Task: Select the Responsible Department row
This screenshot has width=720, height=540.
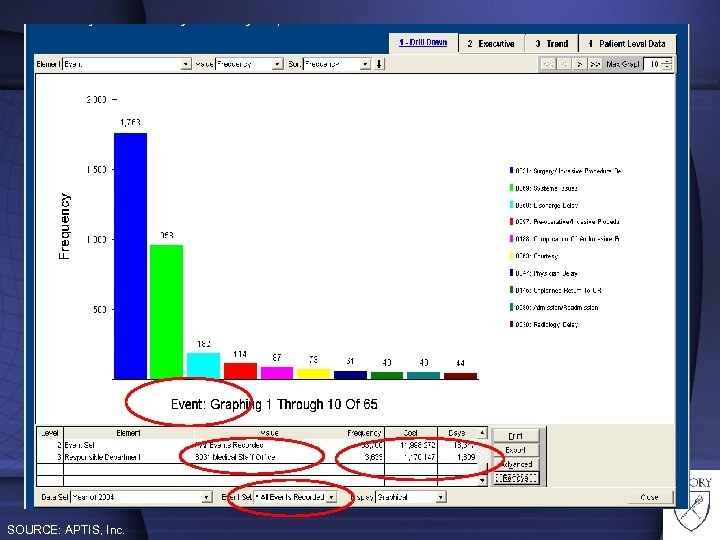Action: pos(258,457)
